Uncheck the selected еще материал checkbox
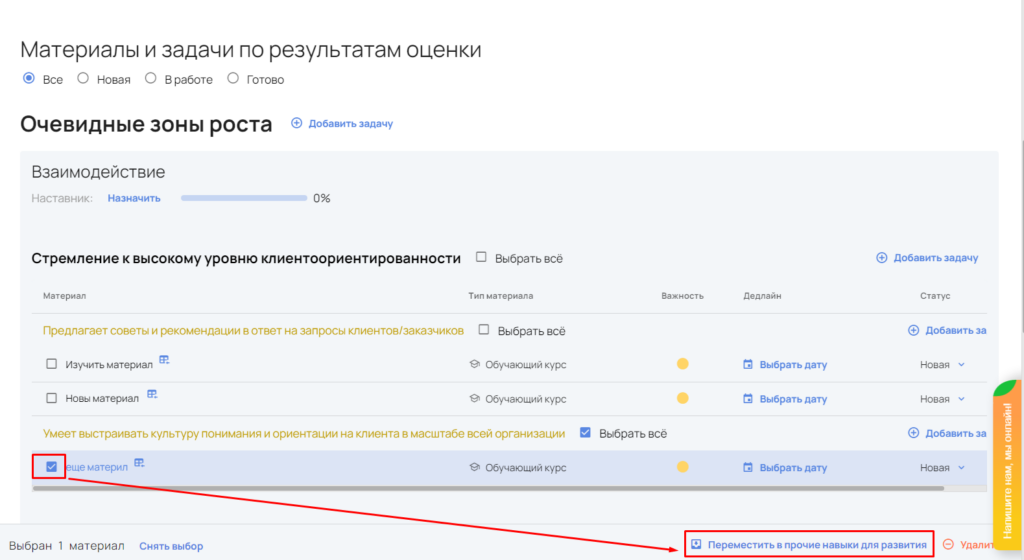 click(x=51, y=466)
